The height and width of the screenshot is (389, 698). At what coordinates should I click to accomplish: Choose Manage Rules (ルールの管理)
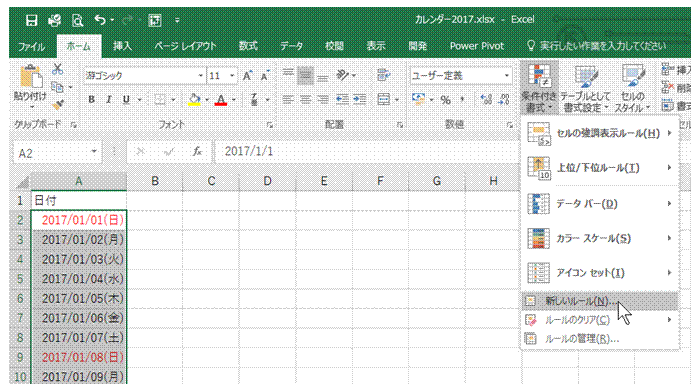tap(600, 339)
